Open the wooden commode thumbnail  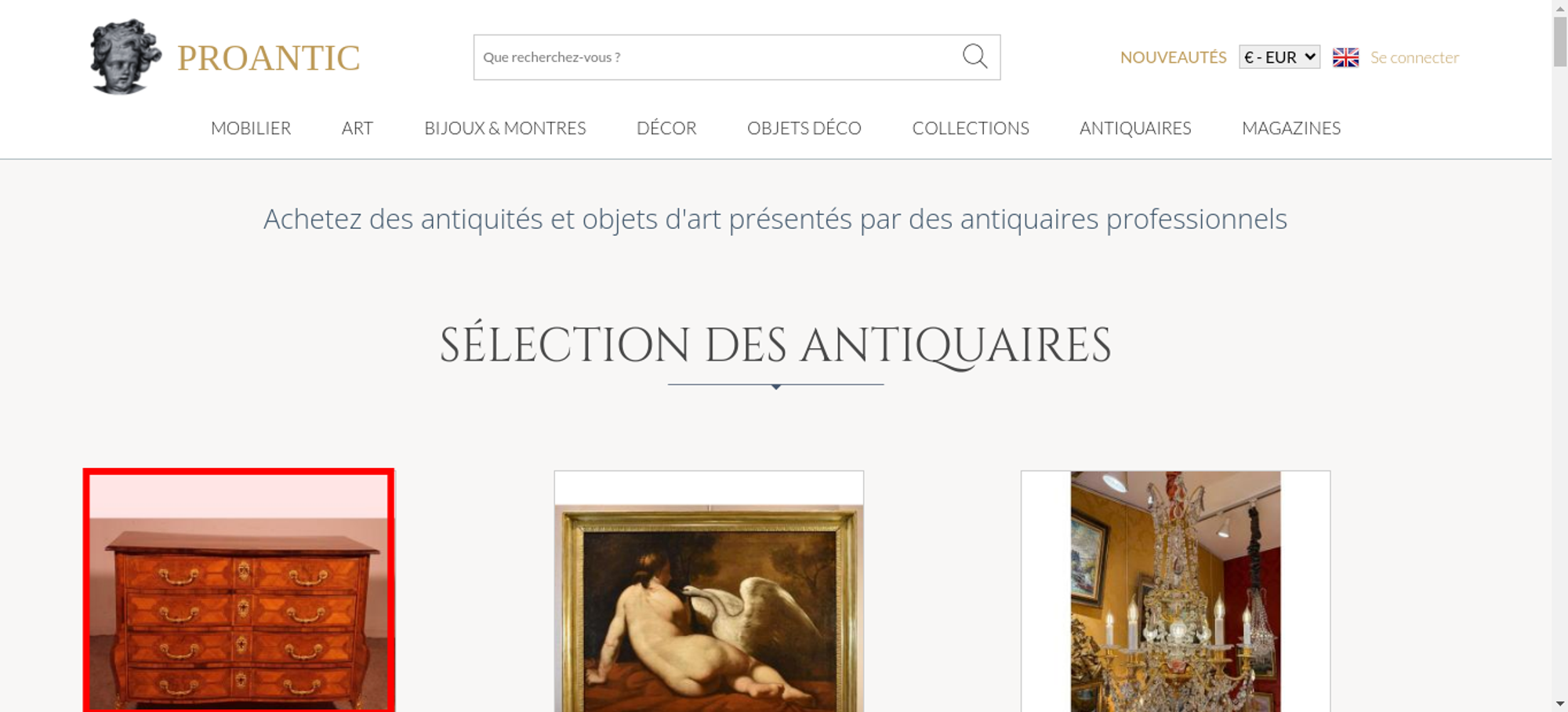click(x=239, y=590)
